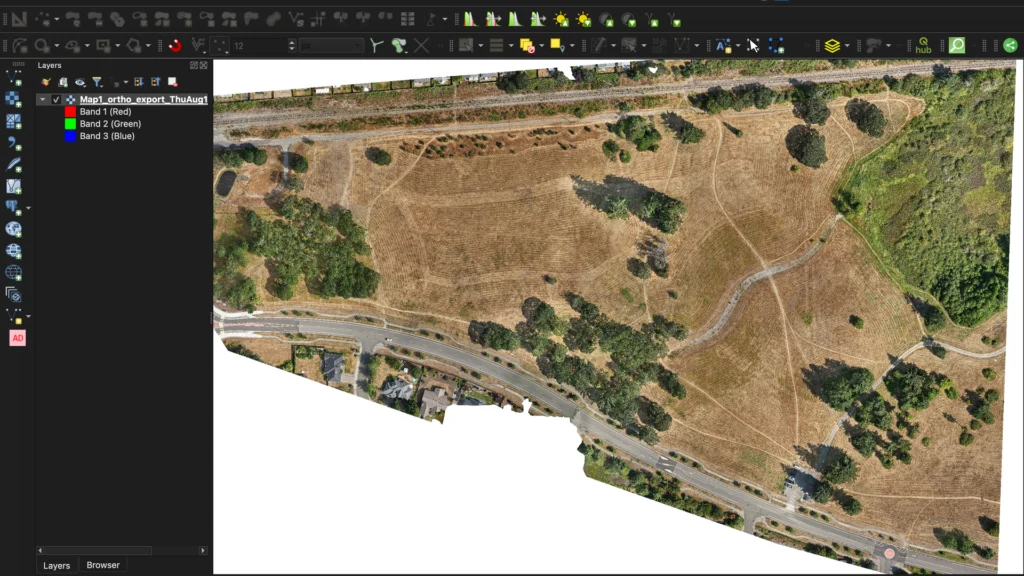Click the deselect features icon
This screenshot has width=1024, height=576.
[527, 45]
